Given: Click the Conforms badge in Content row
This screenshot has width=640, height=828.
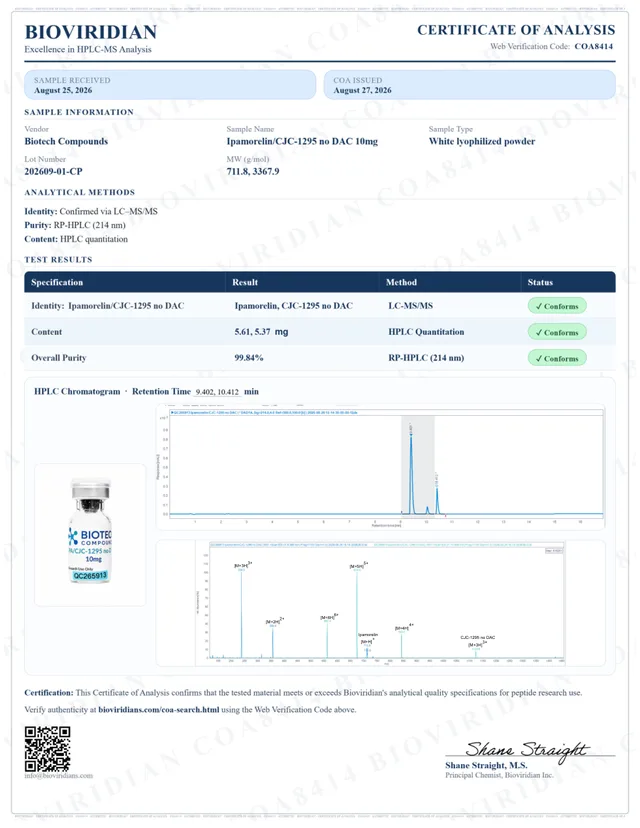Looking at the screenshot, I should [557, 333].
